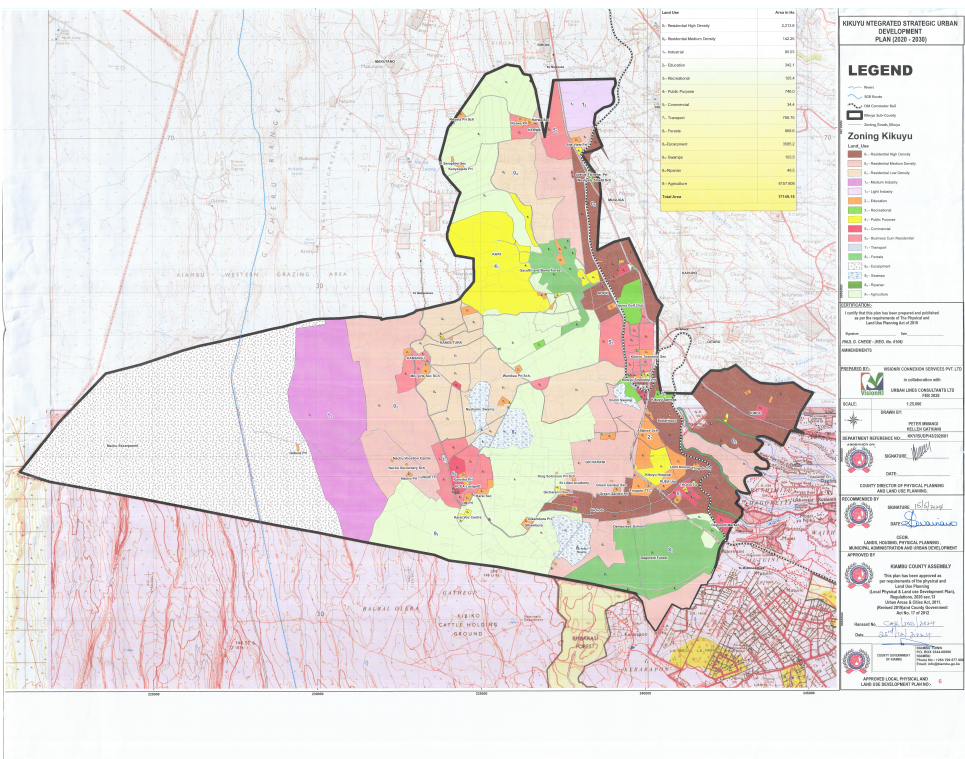
Task: Click the red seal beside County Director signature
Action: (x=859, y=459)
